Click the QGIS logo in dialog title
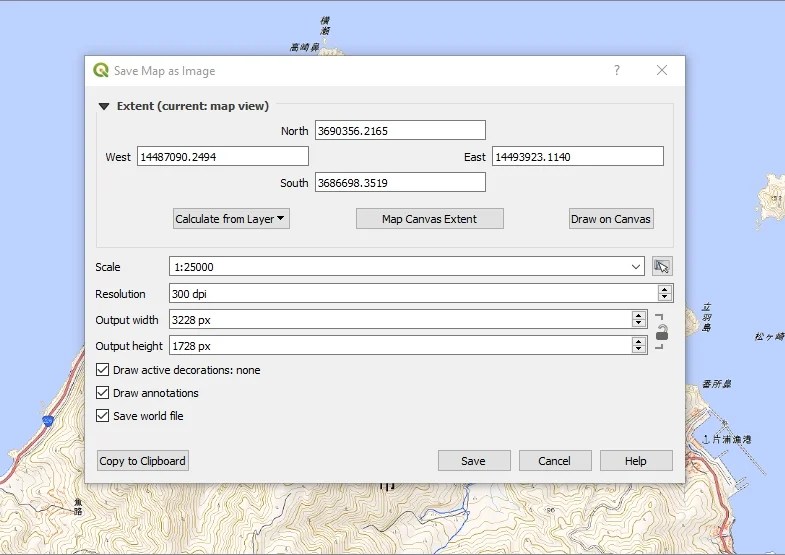 tap(101, 71)
